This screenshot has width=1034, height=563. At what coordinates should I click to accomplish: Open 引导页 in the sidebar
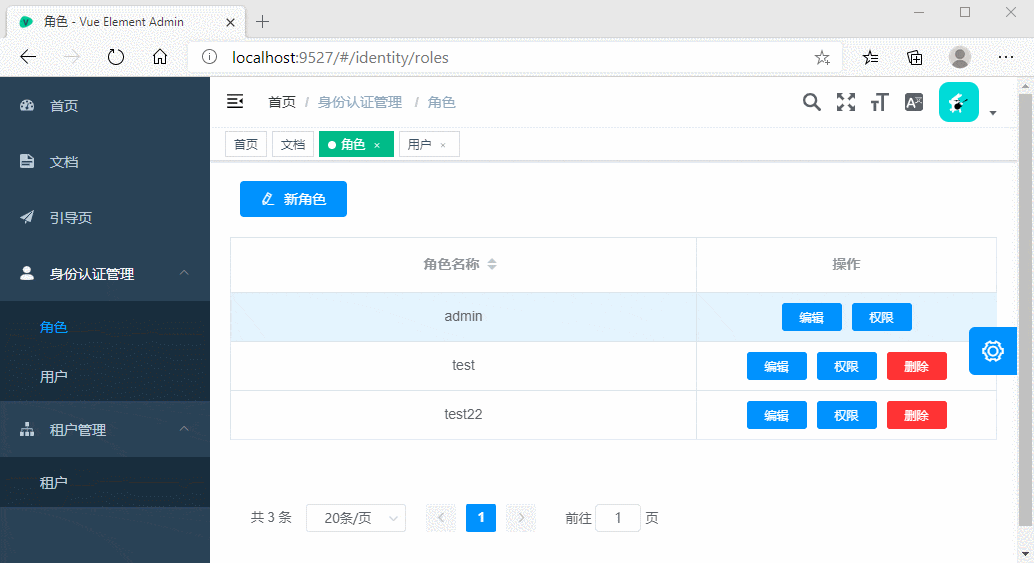105,218
